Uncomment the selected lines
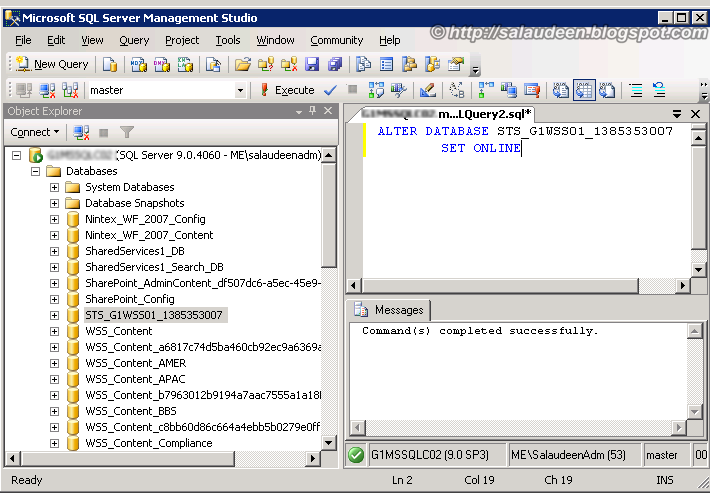 659,90
